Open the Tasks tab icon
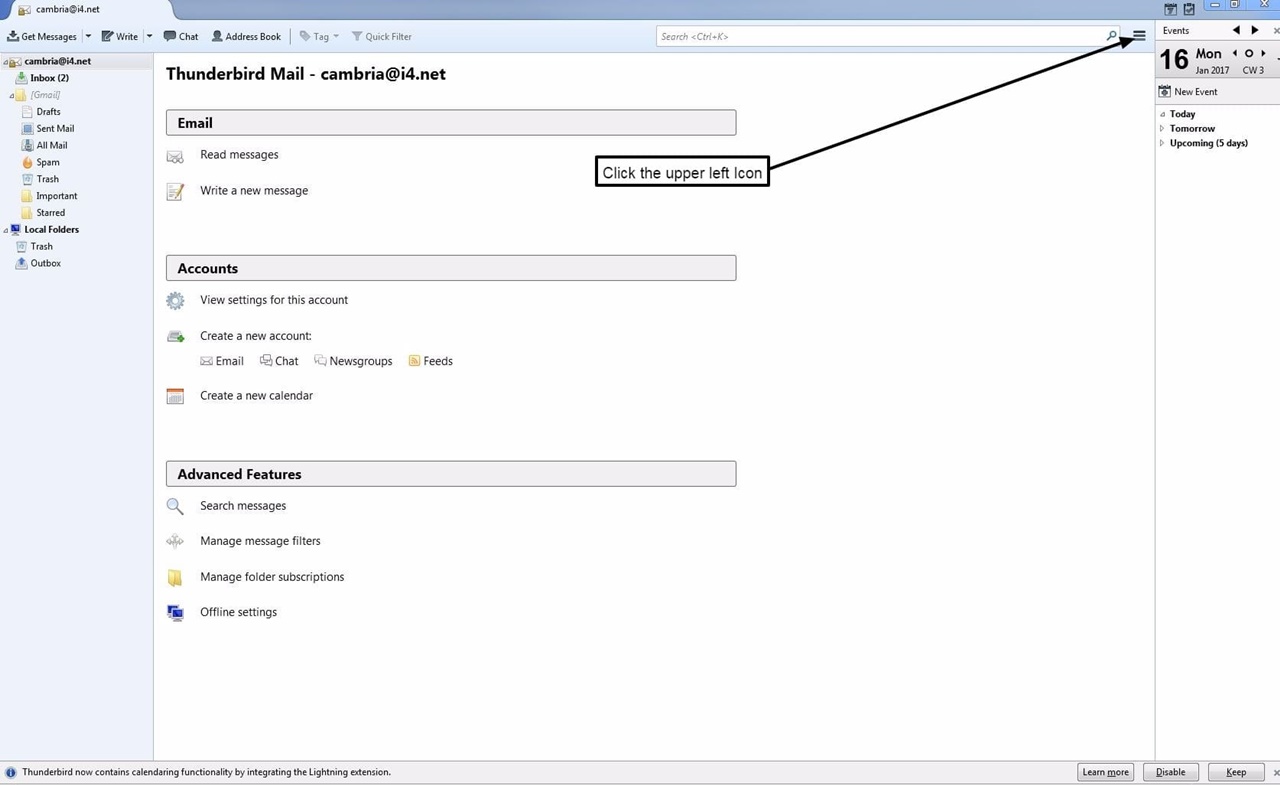 click(1189, 9)
